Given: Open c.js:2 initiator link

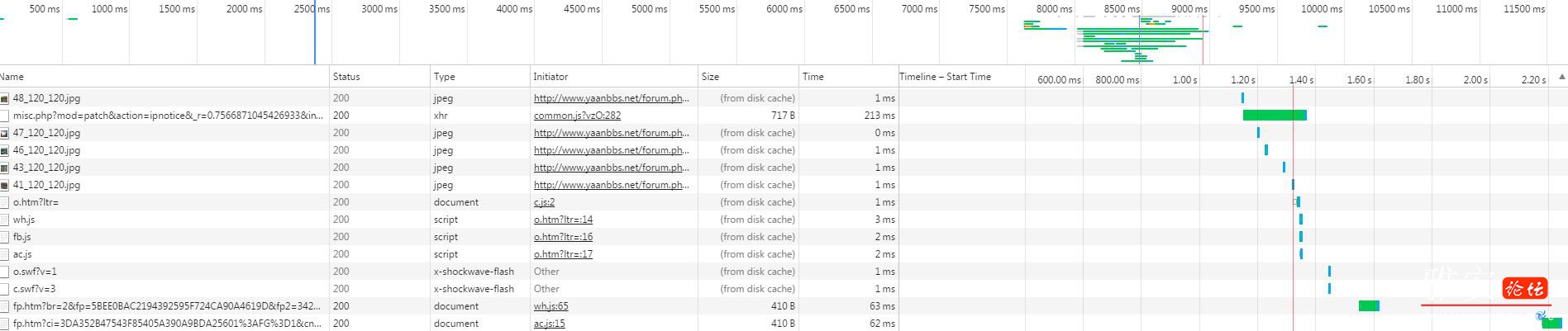Looking at the screenshot, I should tap(544, 202).
